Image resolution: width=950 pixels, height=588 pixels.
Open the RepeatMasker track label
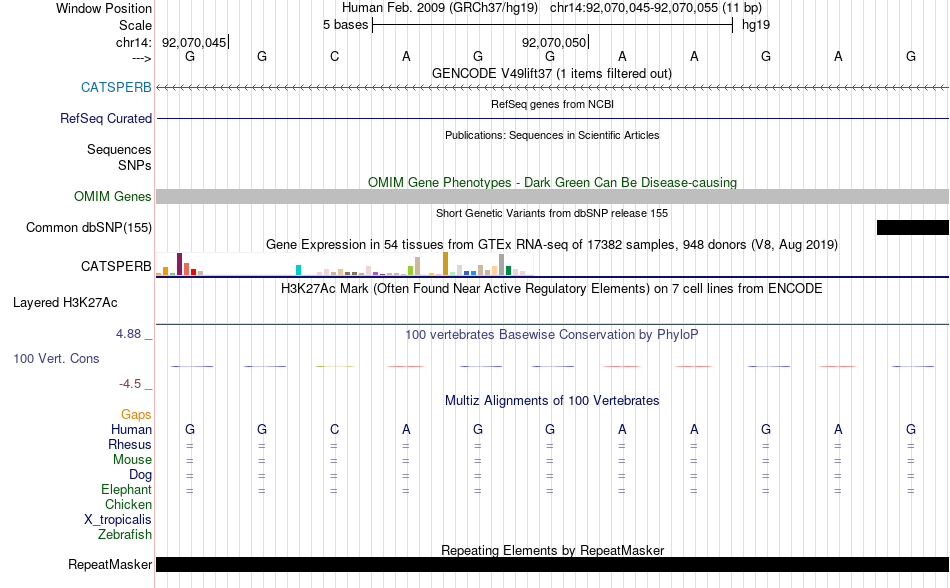click(110, 564)
